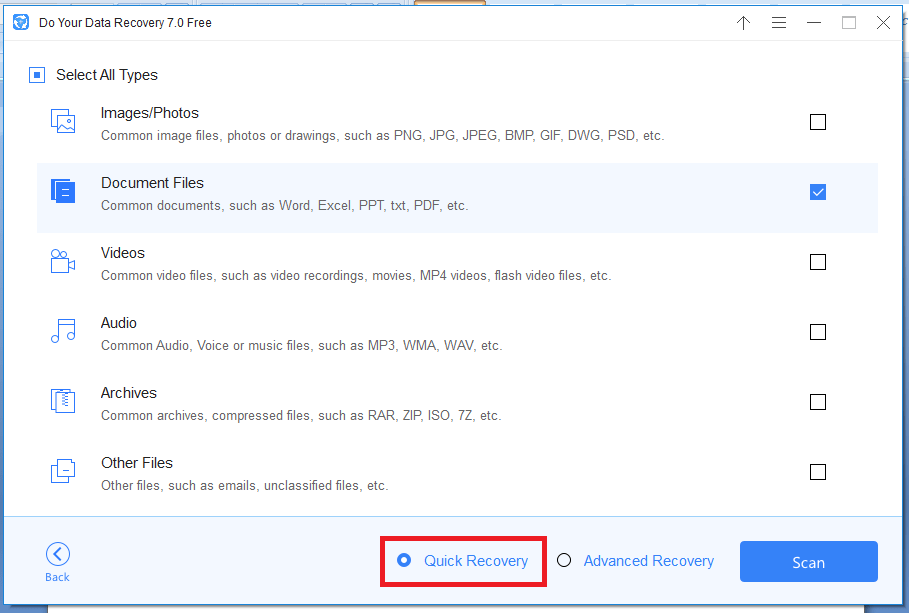Enable the Other Files checkbox

pyautogui.click(x=817, y=472)
